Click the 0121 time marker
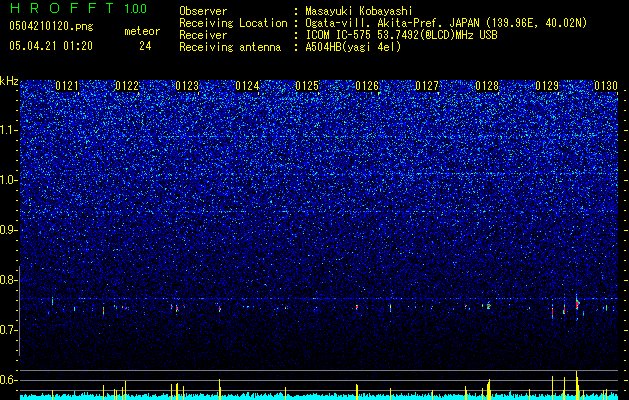The image size is (629, 400). click(x=67, y=86)
